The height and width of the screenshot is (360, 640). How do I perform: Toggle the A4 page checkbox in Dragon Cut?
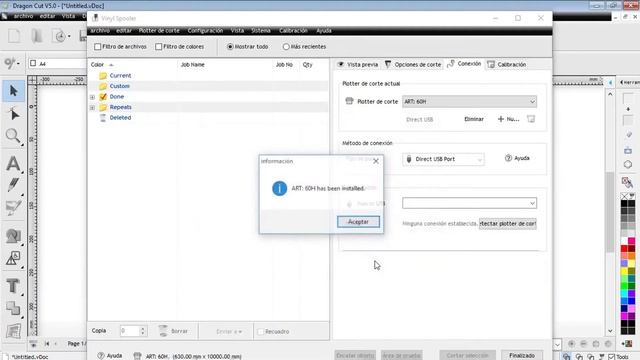(x=33, y=63)
